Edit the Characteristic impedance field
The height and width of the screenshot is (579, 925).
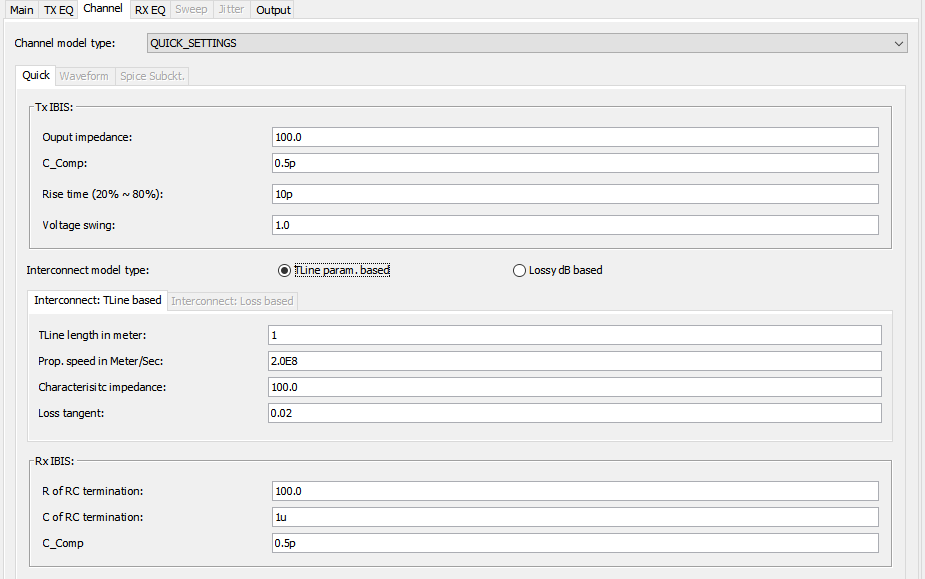point(574,387)
